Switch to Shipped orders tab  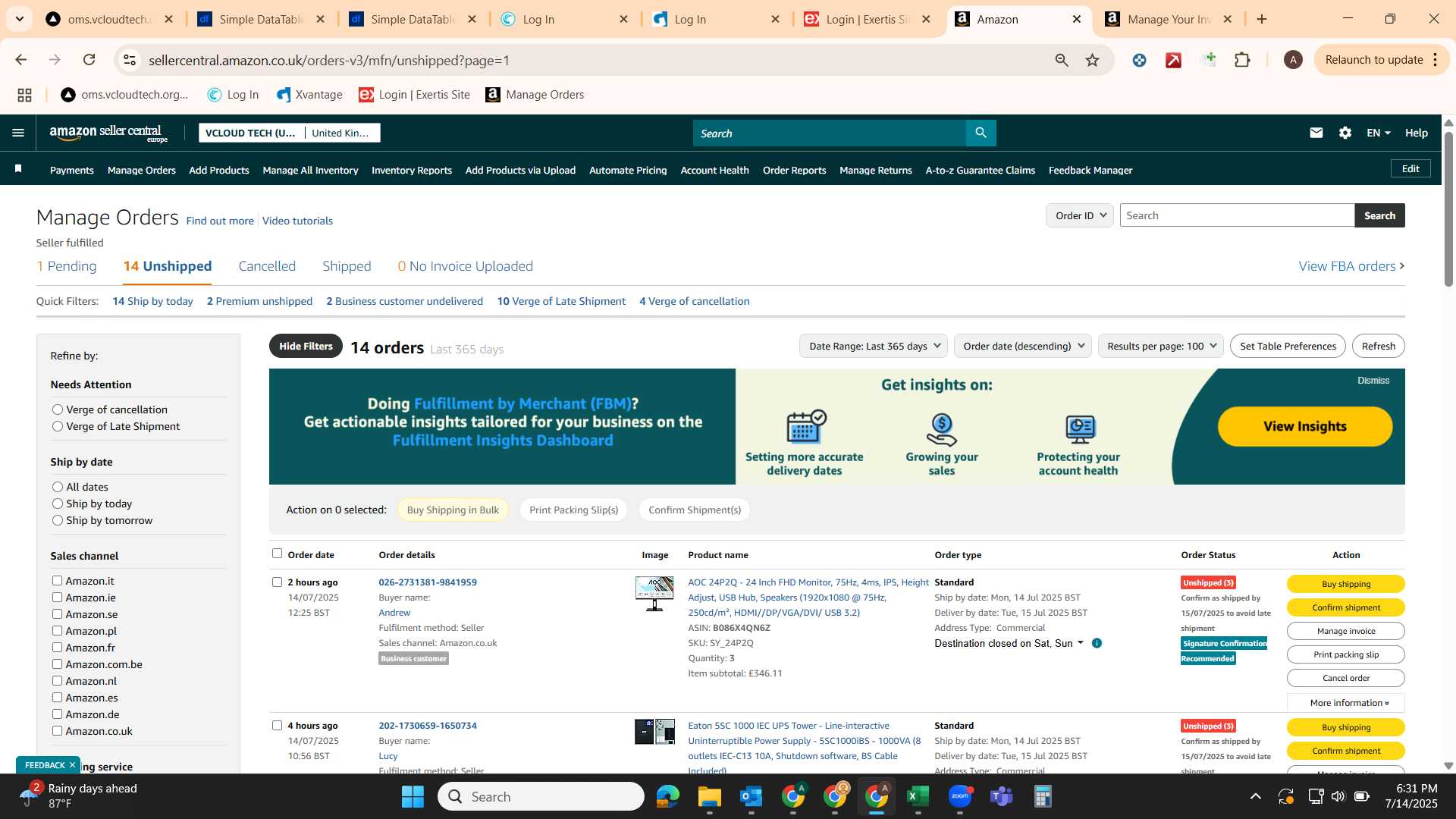pyautogui.click(x=347, y=266)
